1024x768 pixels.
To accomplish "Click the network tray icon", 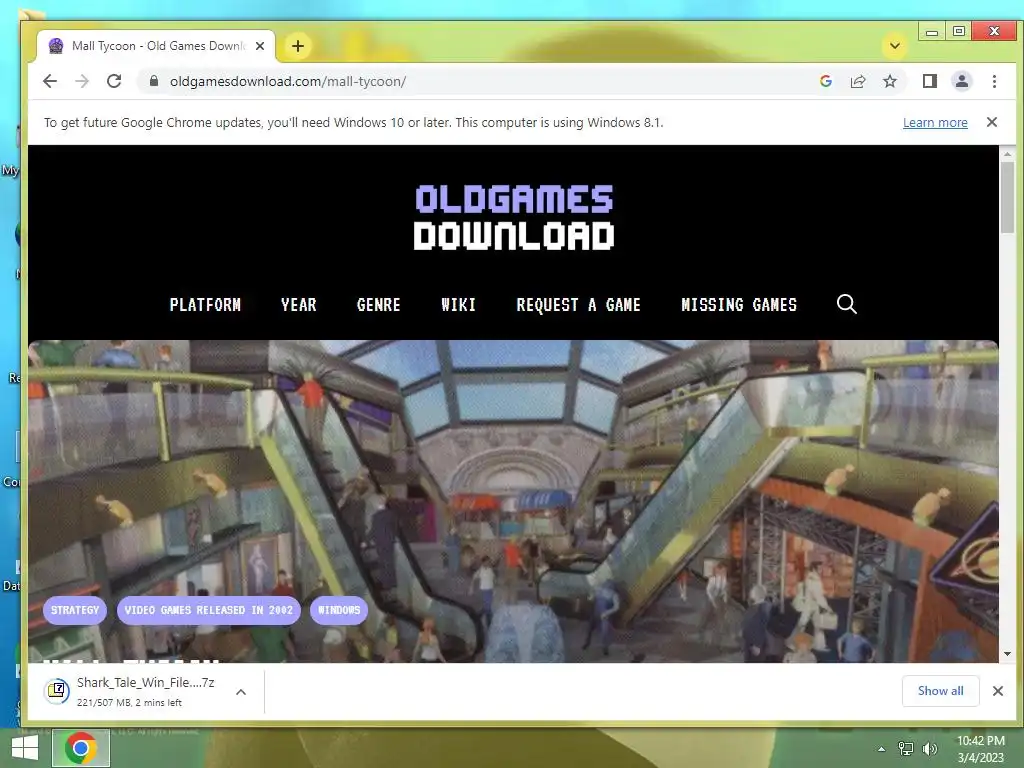I will point(905,749).
